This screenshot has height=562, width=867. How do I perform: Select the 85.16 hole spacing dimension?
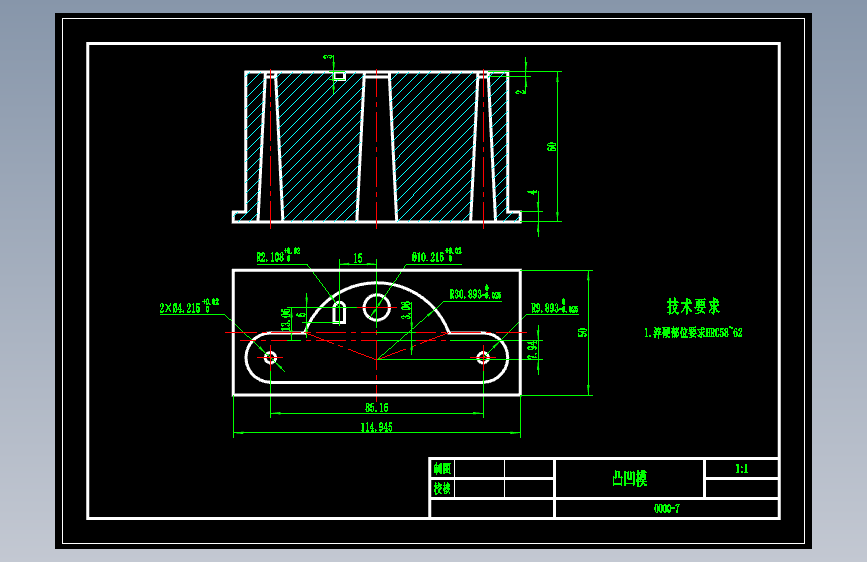coord(377,408)
